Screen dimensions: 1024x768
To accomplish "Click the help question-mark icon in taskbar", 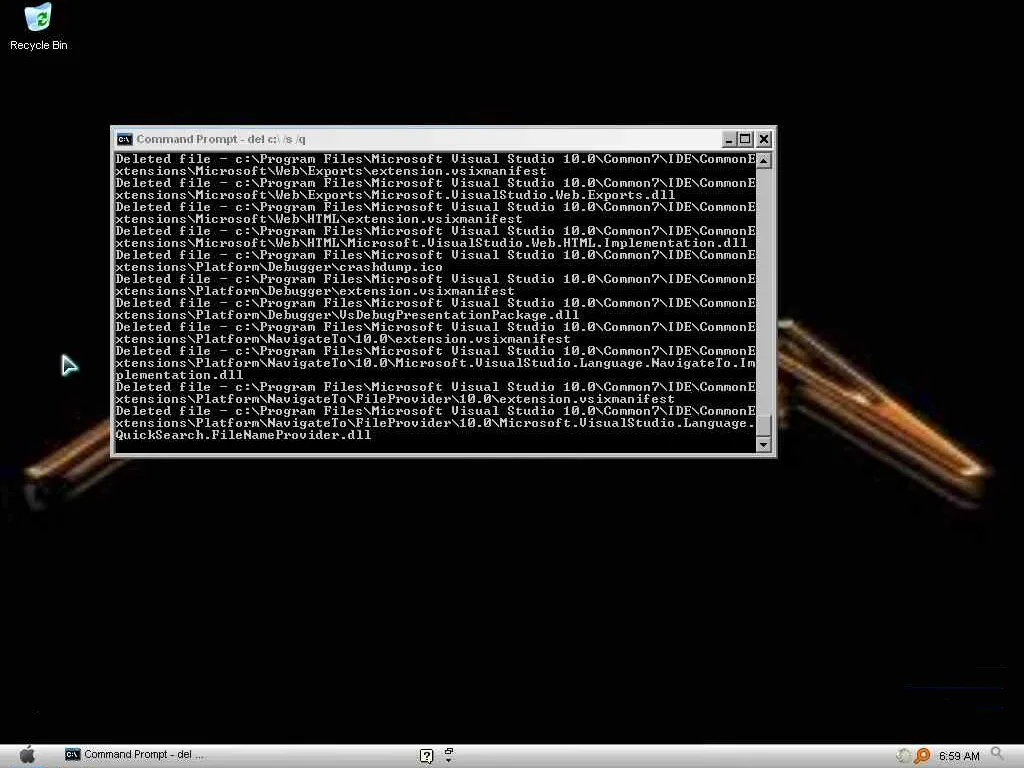I will (x=426, y=756).
